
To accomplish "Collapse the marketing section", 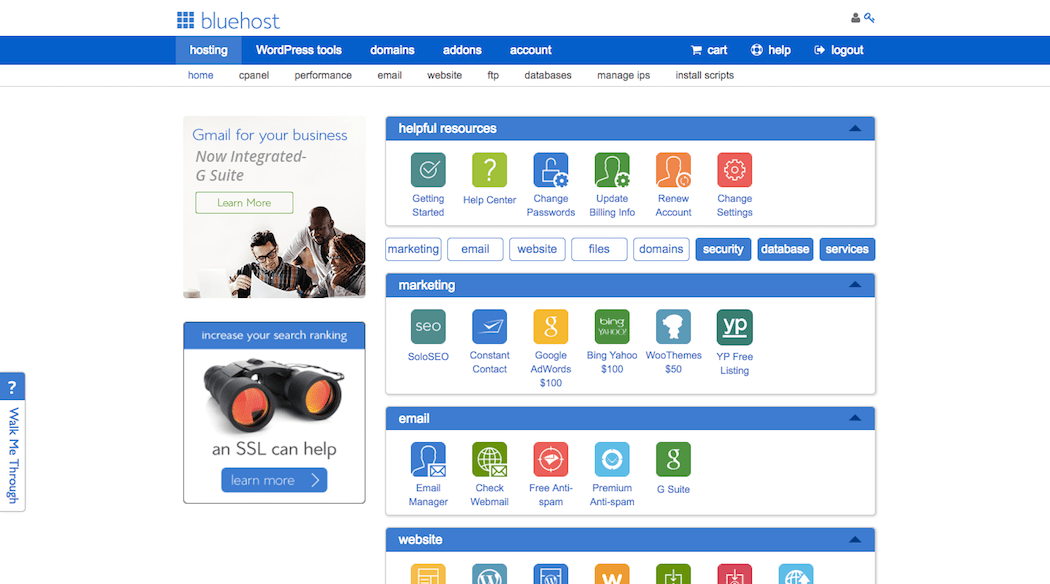I will (855, 285).
